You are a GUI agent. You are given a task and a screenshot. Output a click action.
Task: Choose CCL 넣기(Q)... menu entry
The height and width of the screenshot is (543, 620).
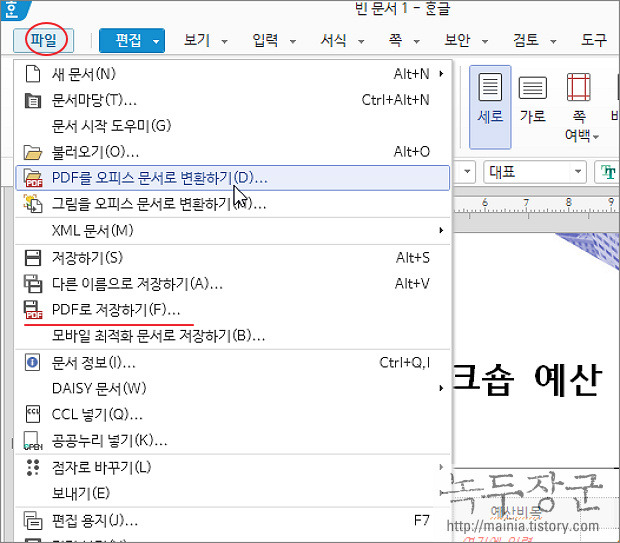tap(232, 414)
